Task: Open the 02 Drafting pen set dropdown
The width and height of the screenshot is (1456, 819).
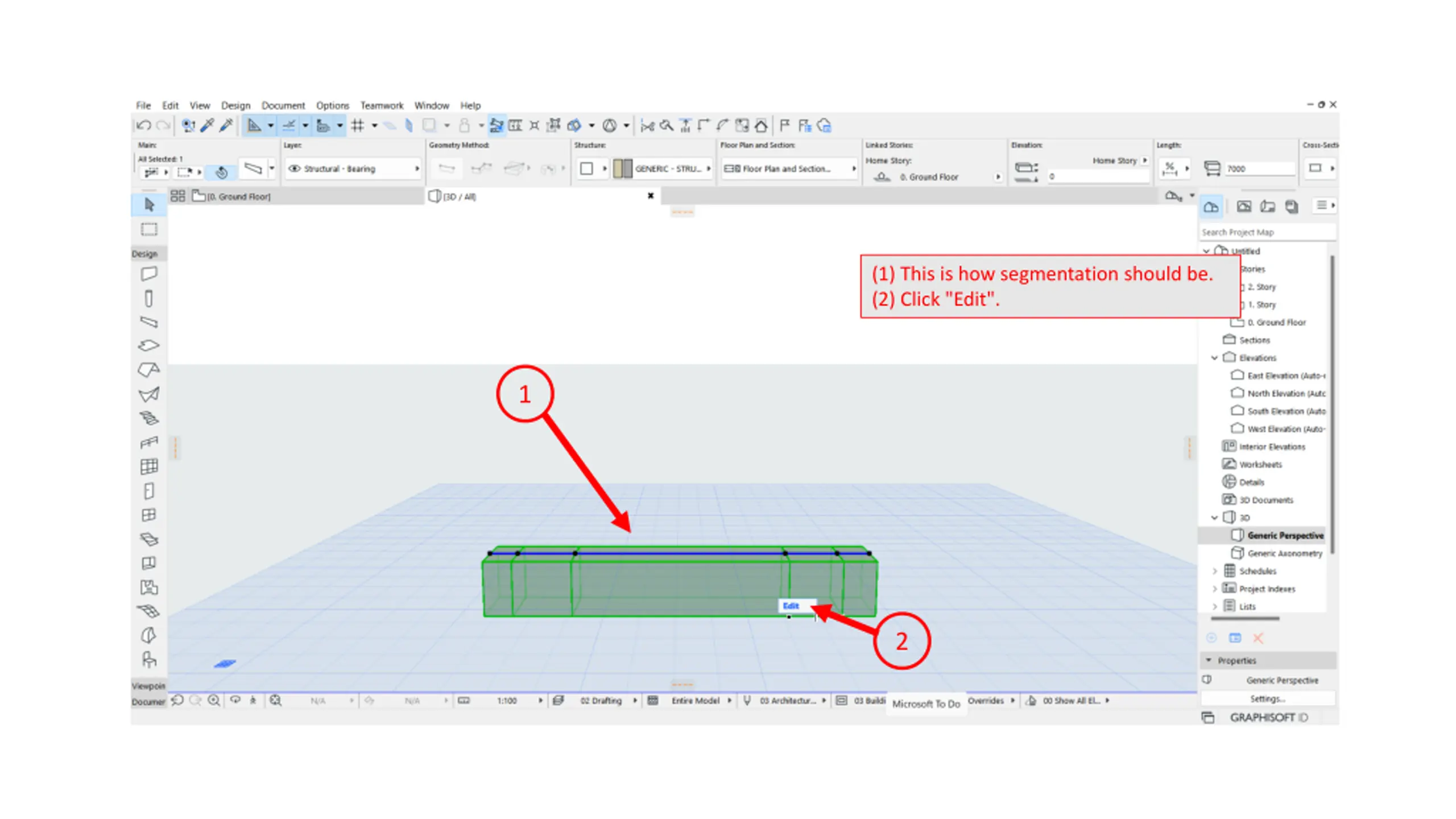Action: pyautogui.click(x=595, y=700)
